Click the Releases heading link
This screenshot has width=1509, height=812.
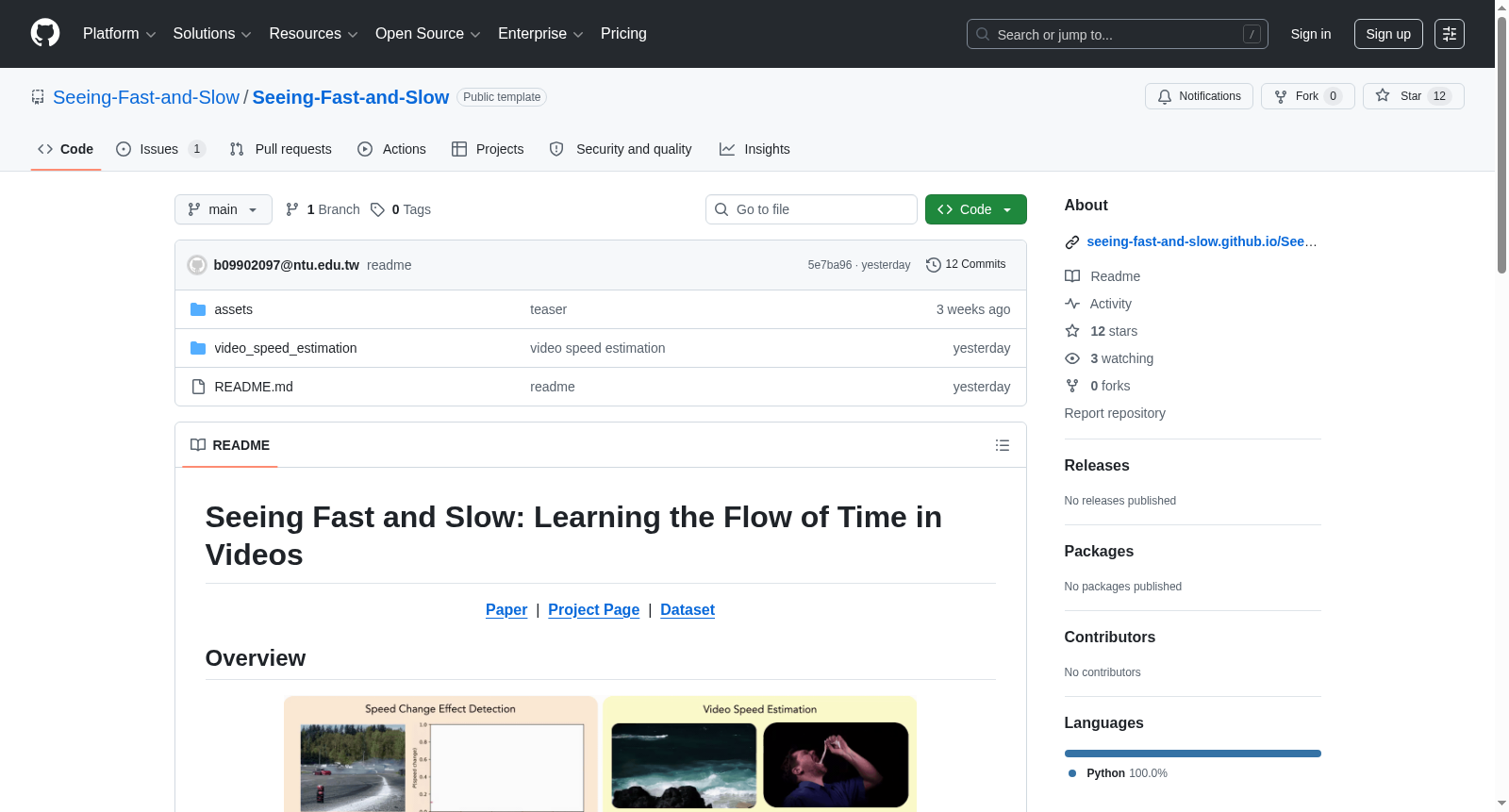[1097, 466]
